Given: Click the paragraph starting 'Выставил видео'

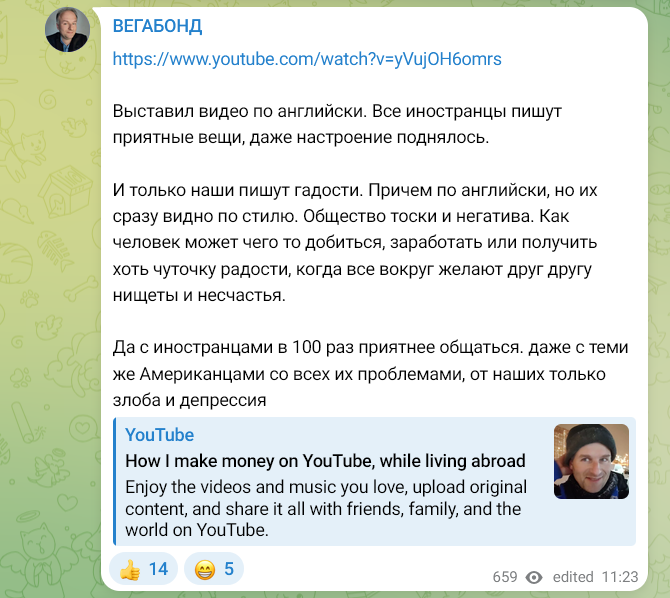Looking at the screenshot, I should tap(337, 124).
